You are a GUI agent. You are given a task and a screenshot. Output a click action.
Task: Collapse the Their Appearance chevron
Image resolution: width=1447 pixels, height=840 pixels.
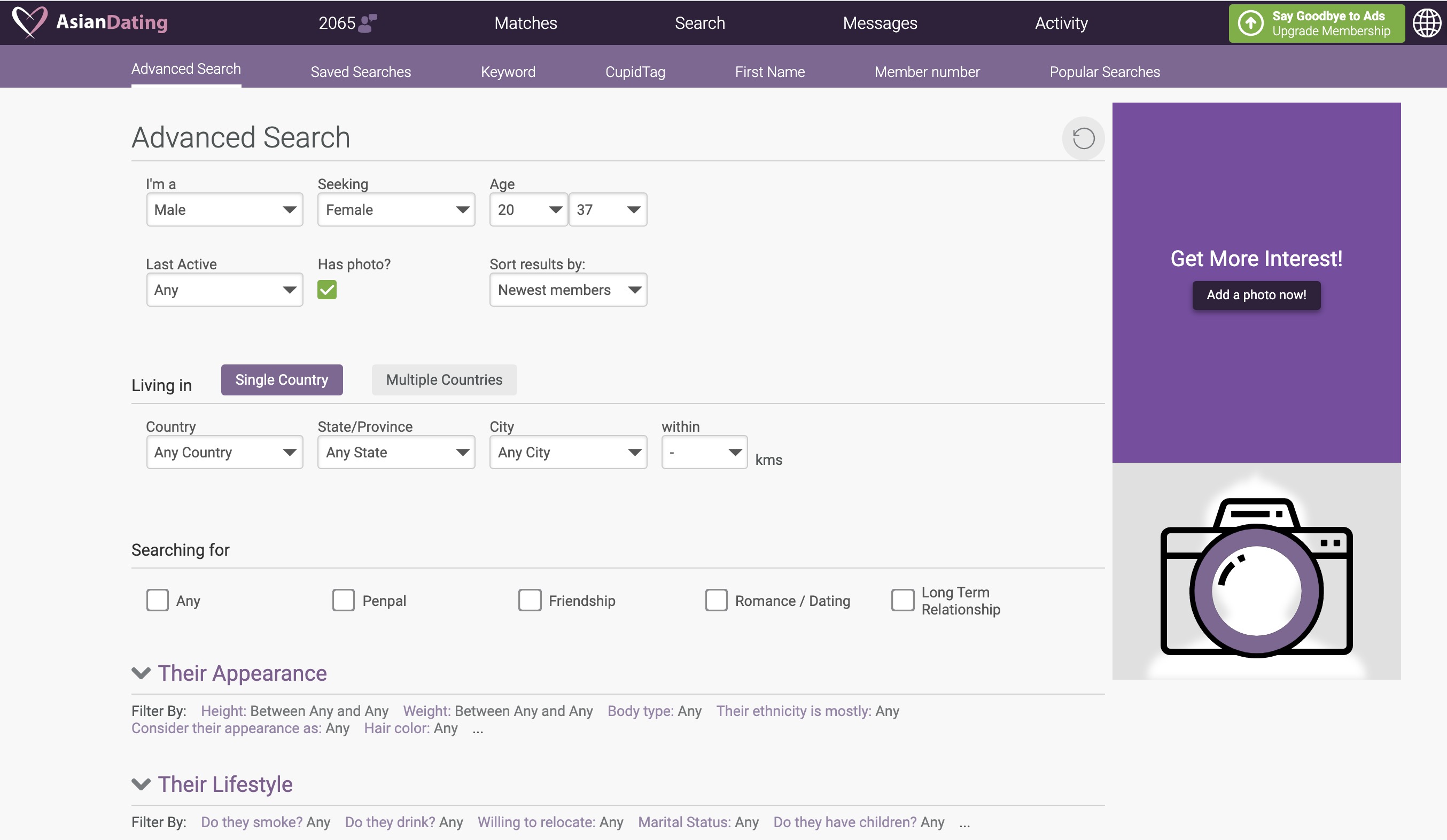point(141,673)
